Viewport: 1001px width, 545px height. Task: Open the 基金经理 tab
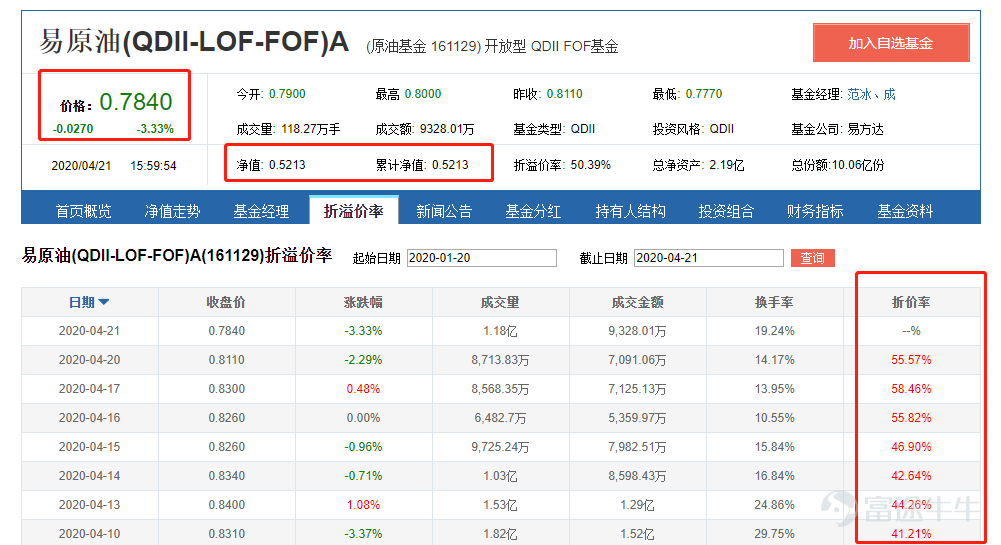click(x=261, y=211)
